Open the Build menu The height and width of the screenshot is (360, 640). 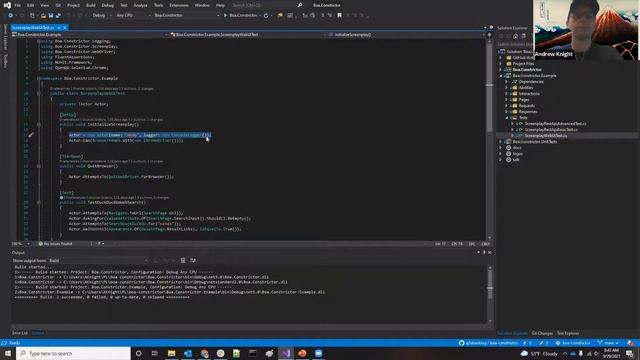point(91,5)
